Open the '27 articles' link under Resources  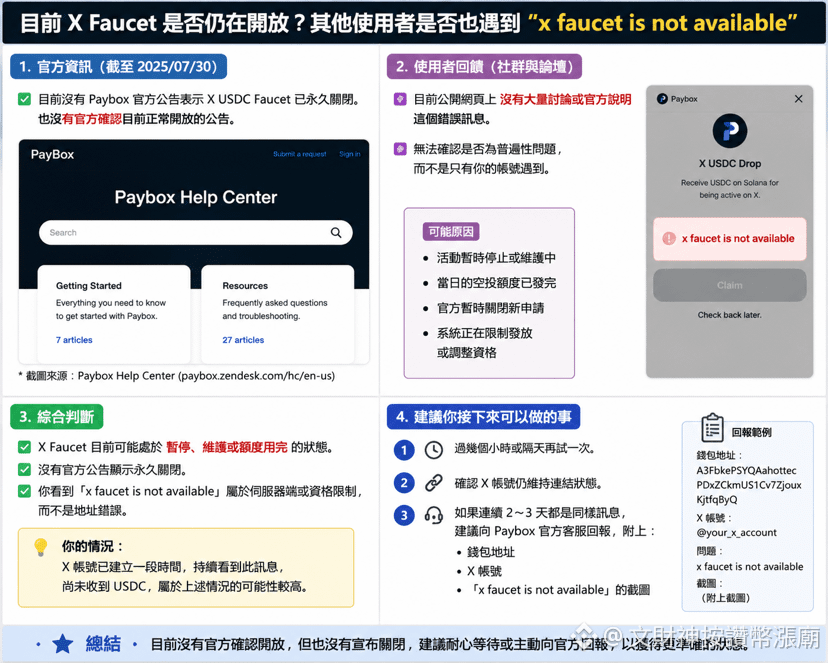coord(243,340)
